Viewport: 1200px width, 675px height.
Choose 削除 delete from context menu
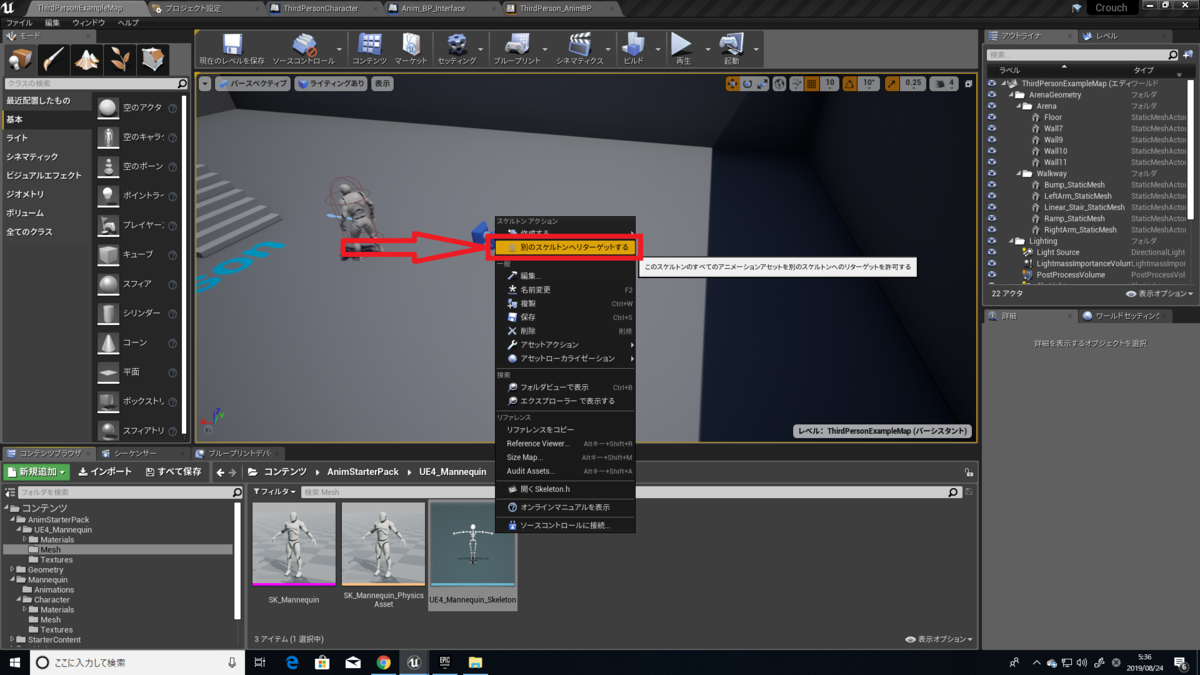pyautogui.click(x=566, y=331)
